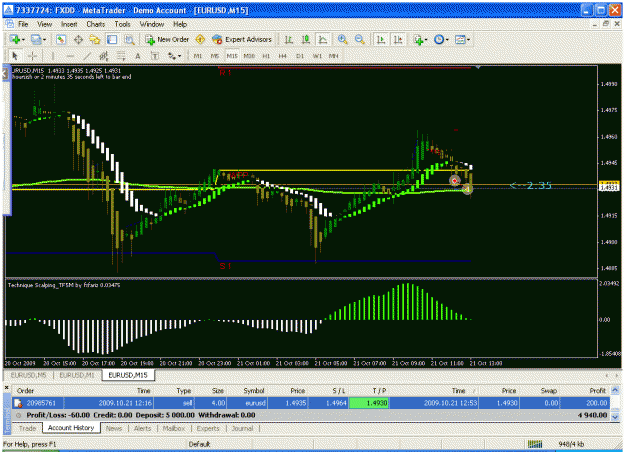Viewport: 625px width, 452px height.
Task: Expand the Profiles dropdown arrow
Action: click(x=45, y=39)
